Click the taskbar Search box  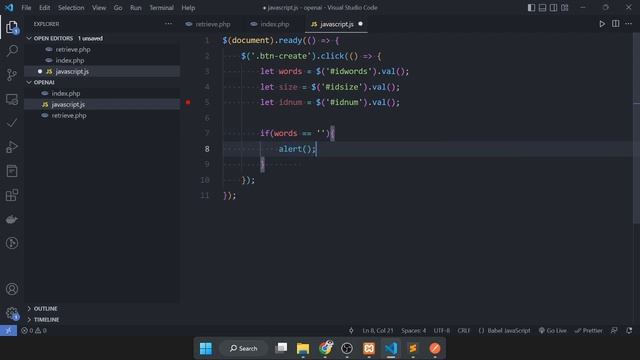[244, 349]
